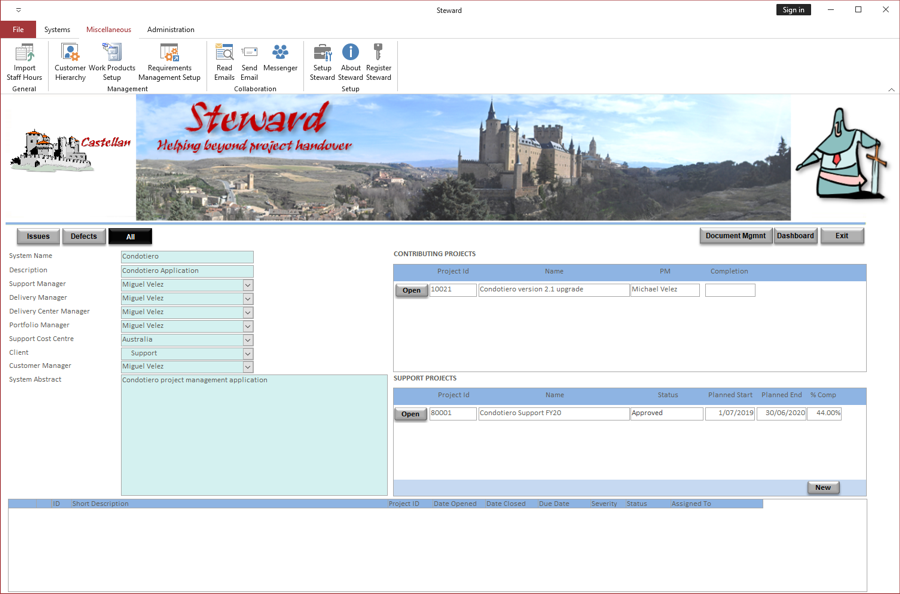Click the project name 'Condotiero version 2.1 upgrade'

[553, 290]
